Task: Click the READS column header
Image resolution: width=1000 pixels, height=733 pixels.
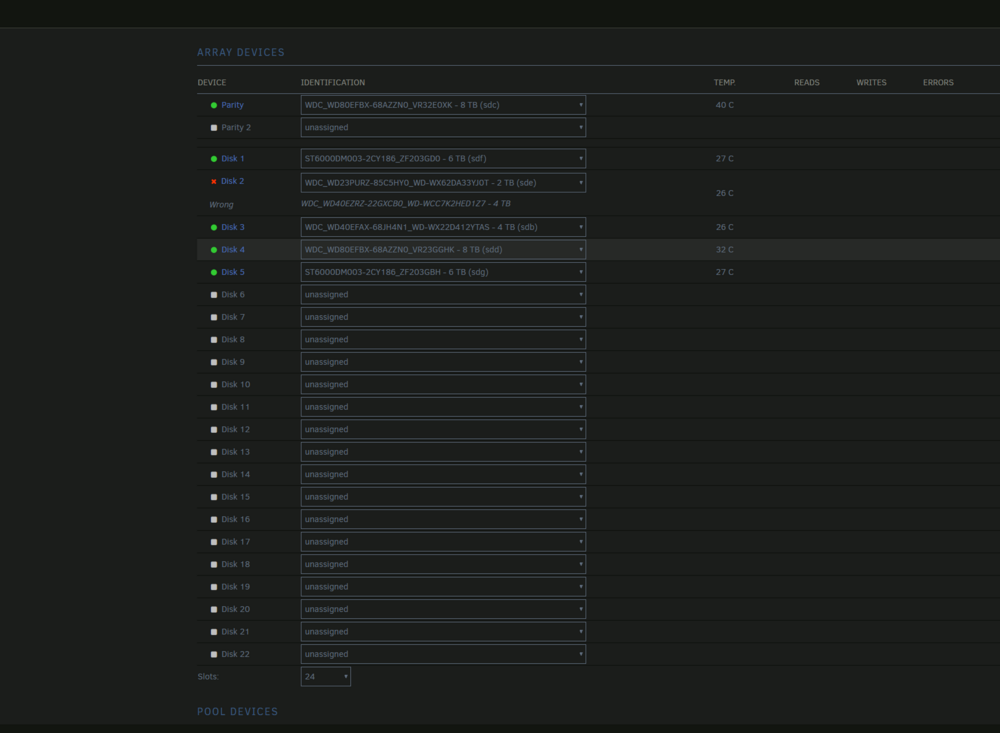Action: (x=807, y=83)
